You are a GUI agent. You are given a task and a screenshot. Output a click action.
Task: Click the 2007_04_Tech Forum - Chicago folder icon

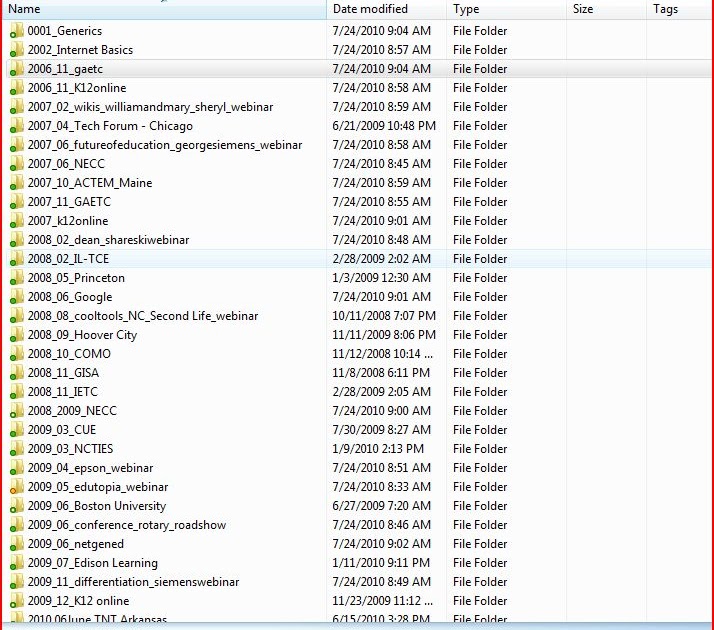tap(17, 126)
